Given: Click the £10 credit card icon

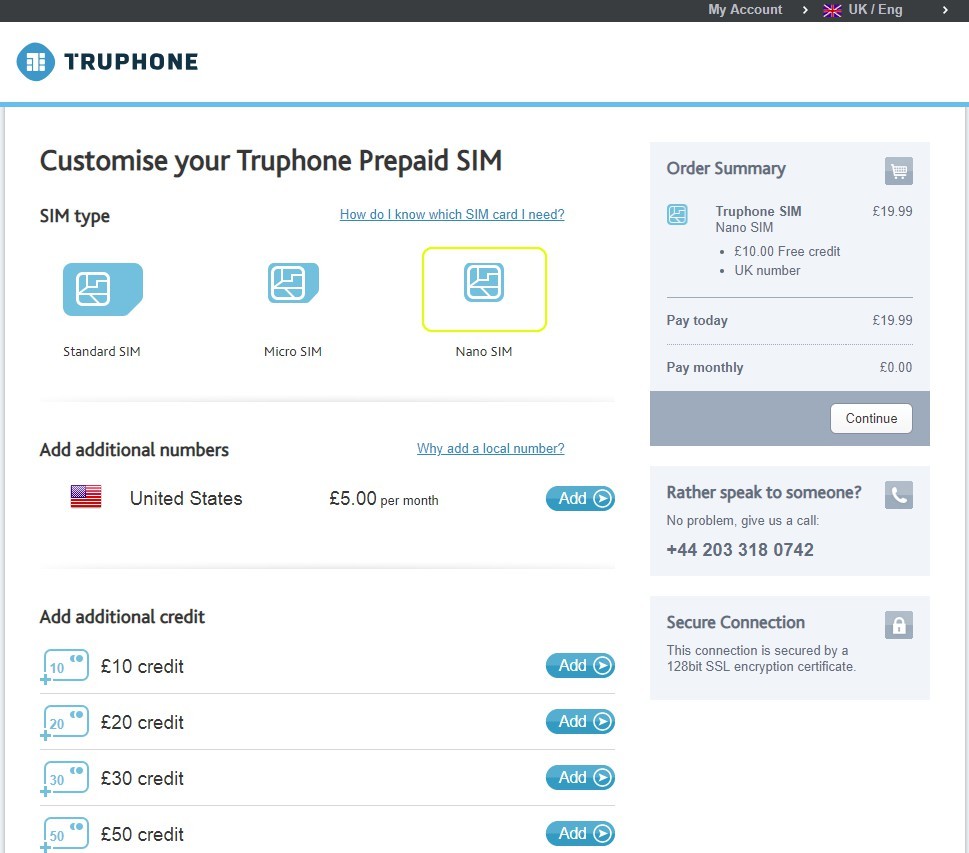Looking at the screenshot, I should click(x=65, y=666).
